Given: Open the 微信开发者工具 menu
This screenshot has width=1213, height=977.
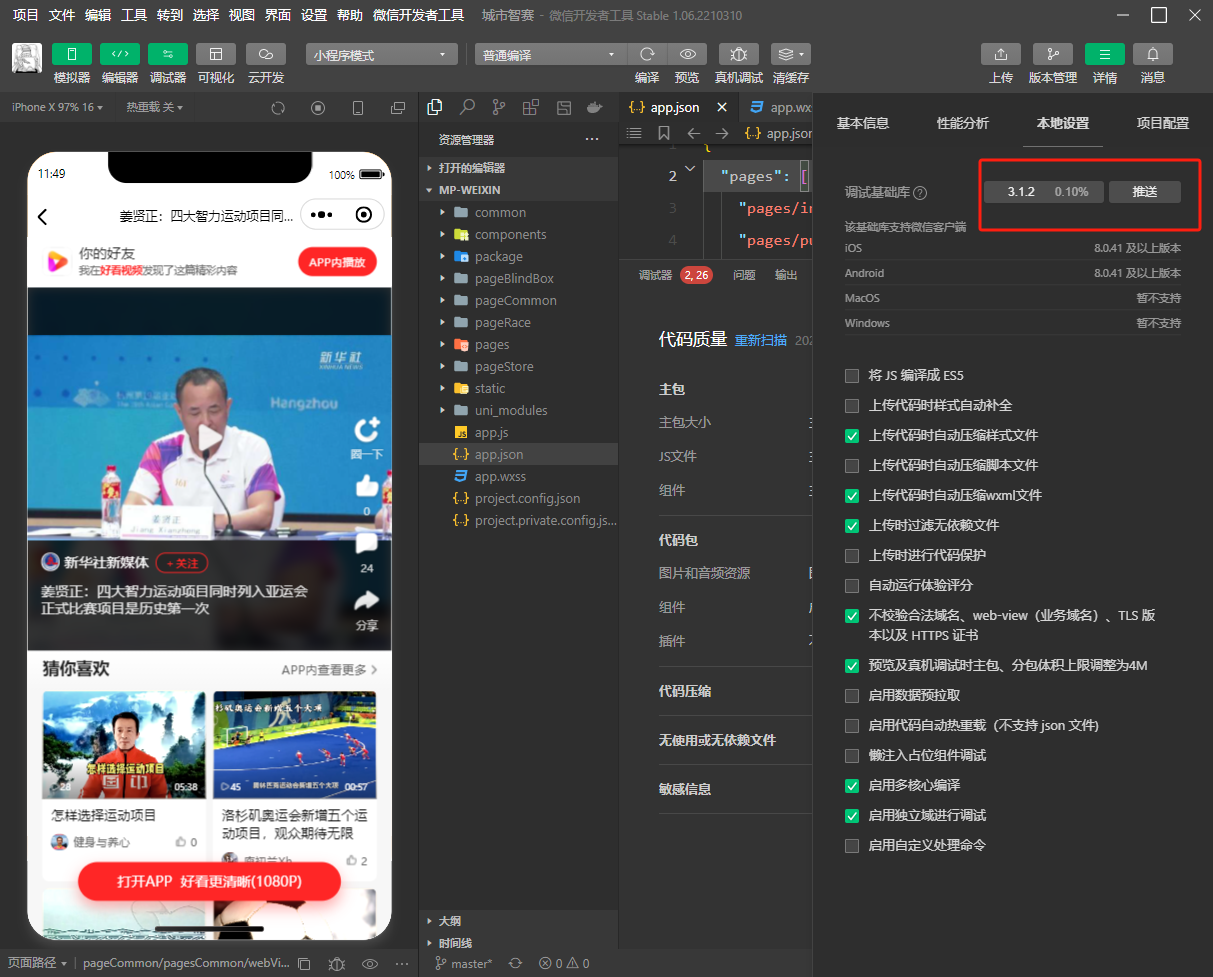Looking at the screenshot, I should [x=418, y=15].
